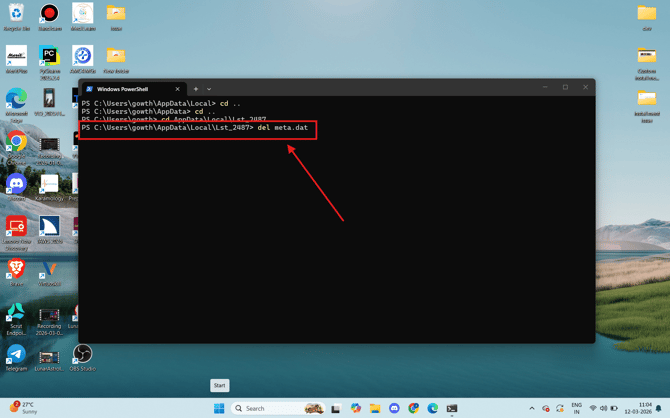Click the Windows Start button in taskbar
Image resolution: width=670 pixels, height=418 pixels.
219,408
